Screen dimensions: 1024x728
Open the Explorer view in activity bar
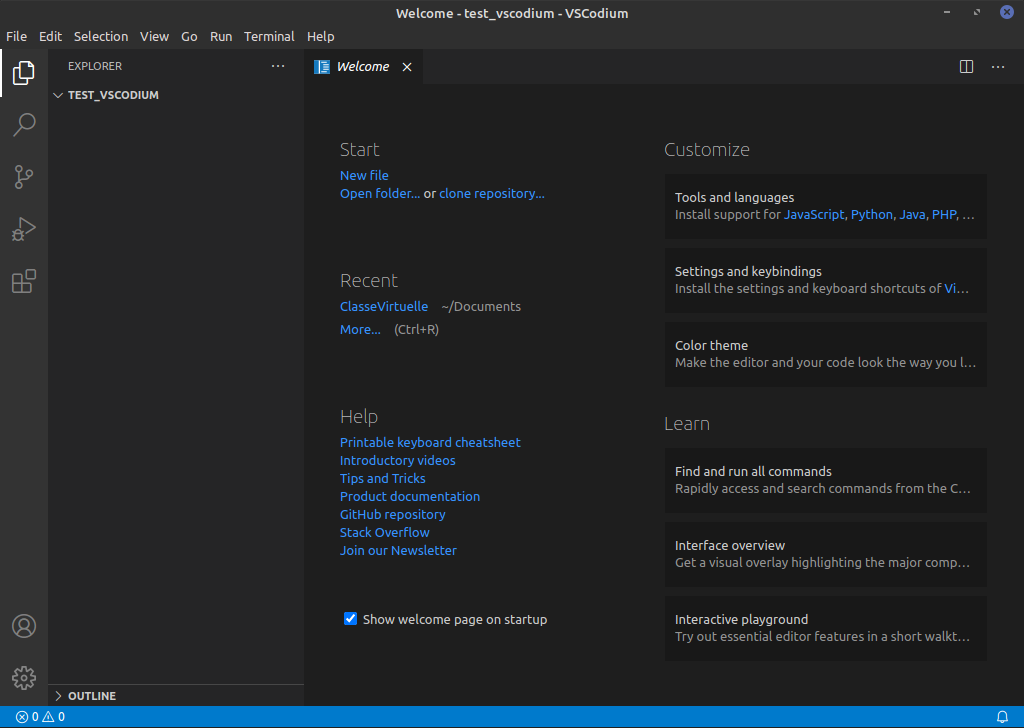24,73
